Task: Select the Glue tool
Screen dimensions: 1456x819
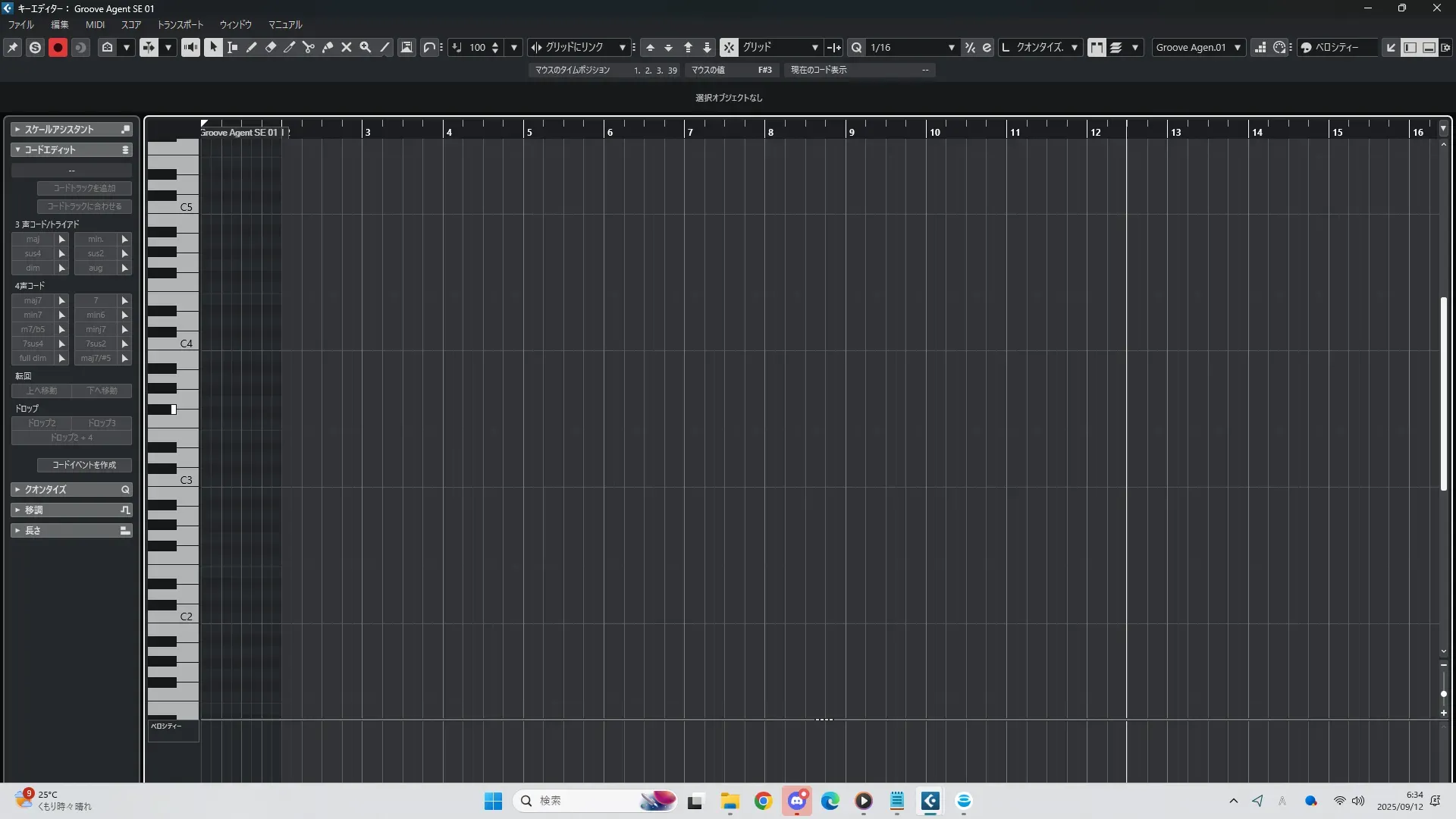Action: pos(328,48)
